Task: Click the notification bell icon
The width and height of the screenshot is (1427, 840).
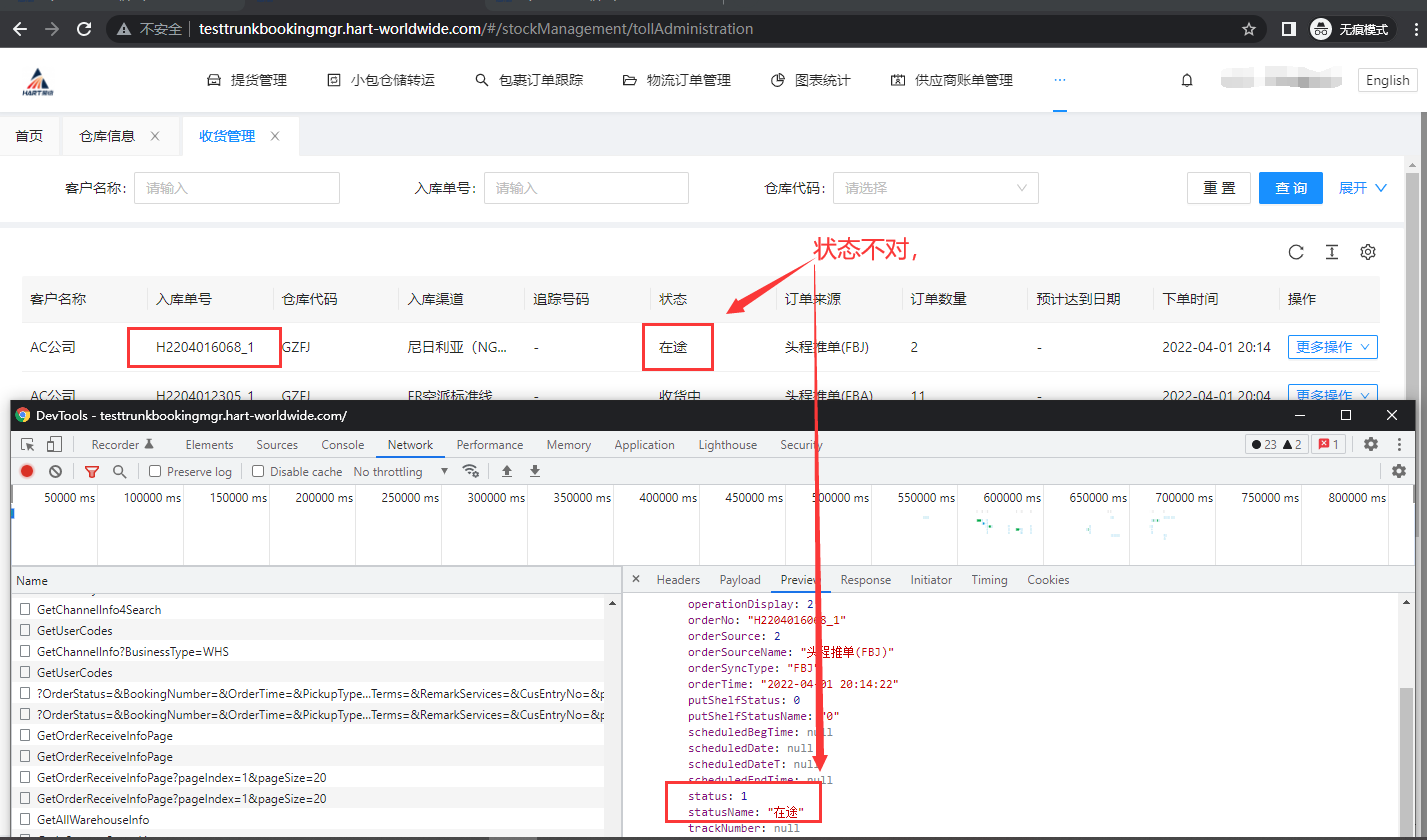Action: pyautogui.click(x=1187, y=81)
